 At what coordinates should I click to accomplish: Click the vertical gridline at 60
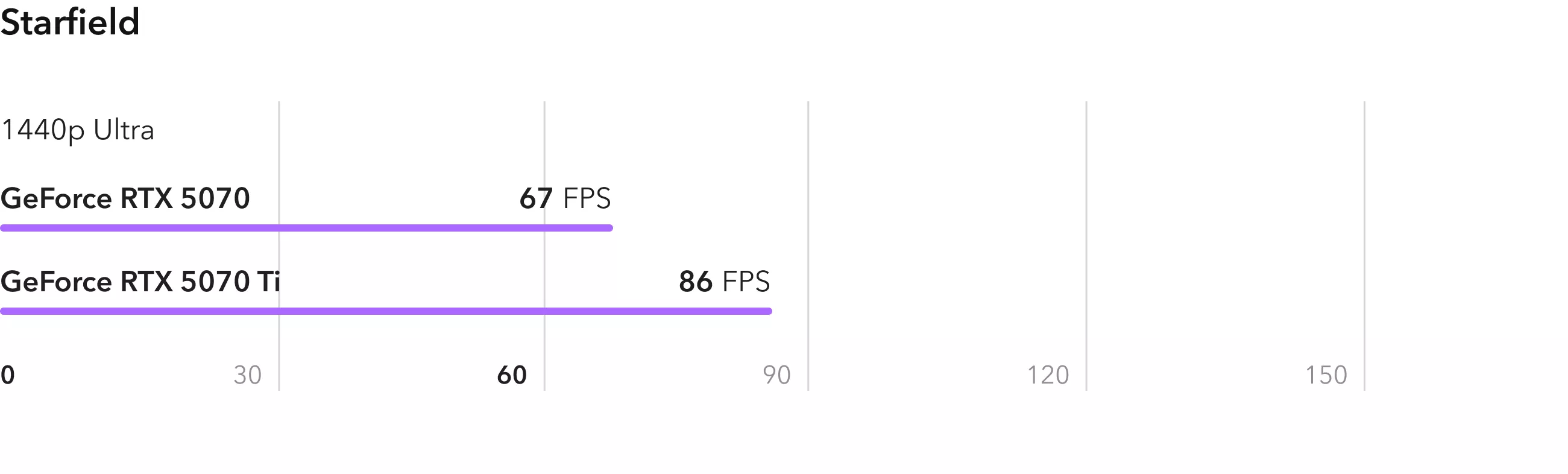[545, 246]
